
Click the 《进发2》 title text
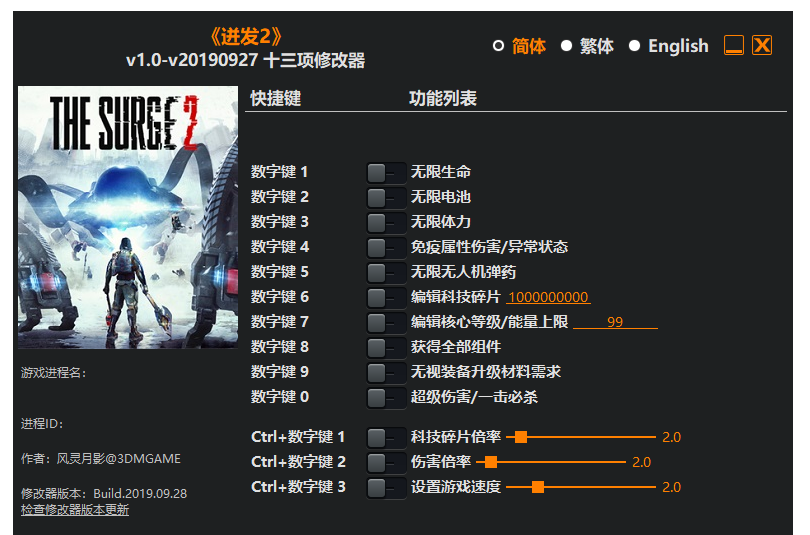click(246, 37)
